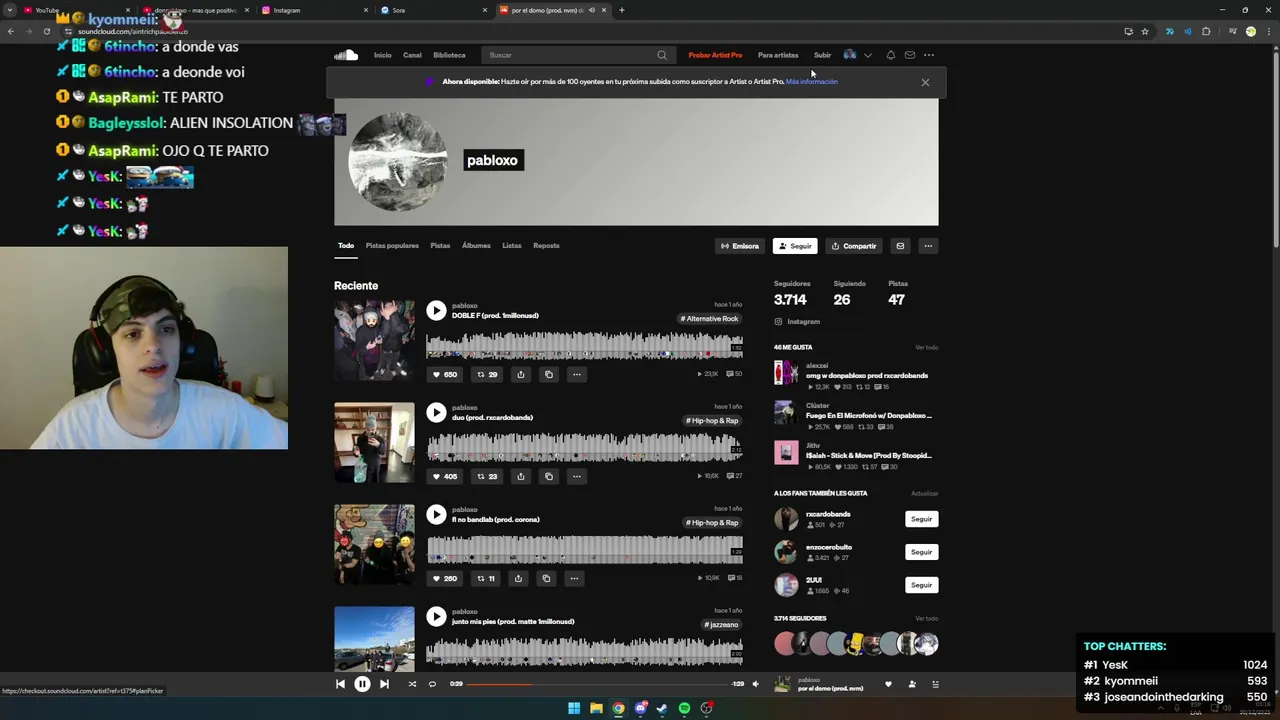Repost the duo track with 23 button
Viewport: 1280px width, 720px height.
pos(487,476)
